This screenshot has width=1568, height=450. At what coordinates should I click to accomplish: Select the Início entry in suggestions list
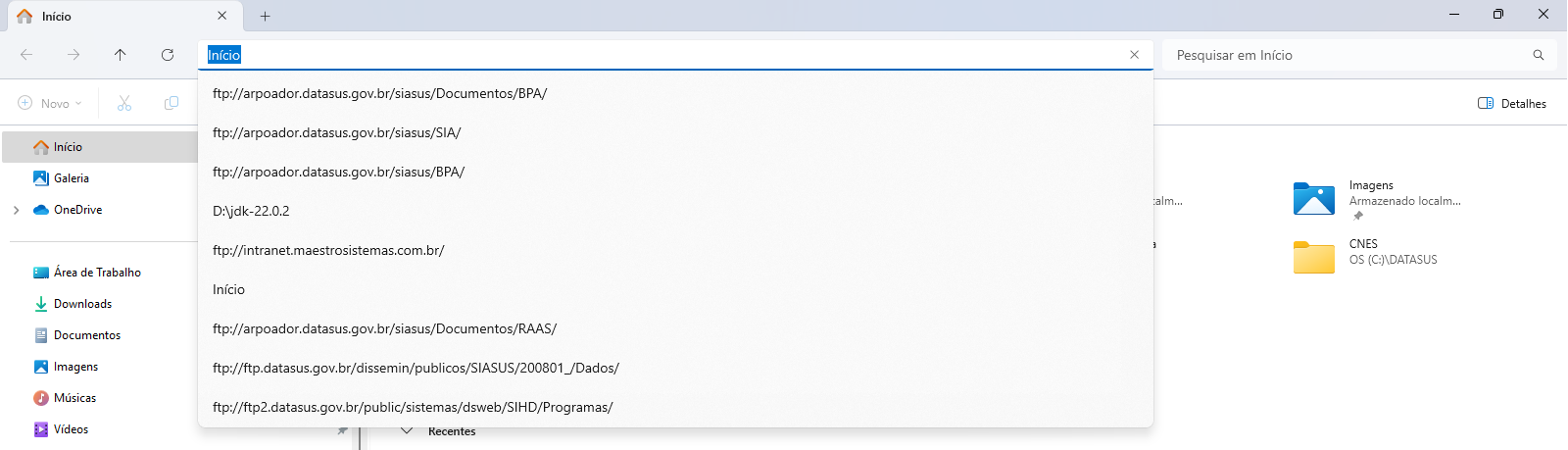(x=675, y=289)
